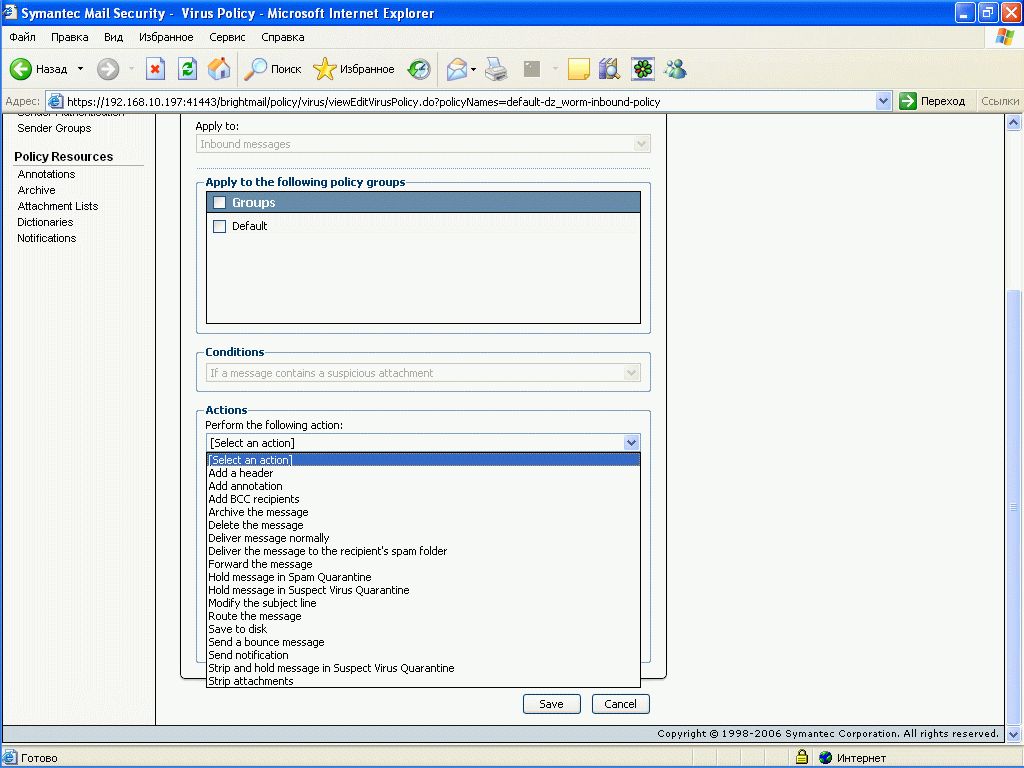Go back using the green Назад arrow
This screenshot has width=1024, height=768.
[21, 69]
